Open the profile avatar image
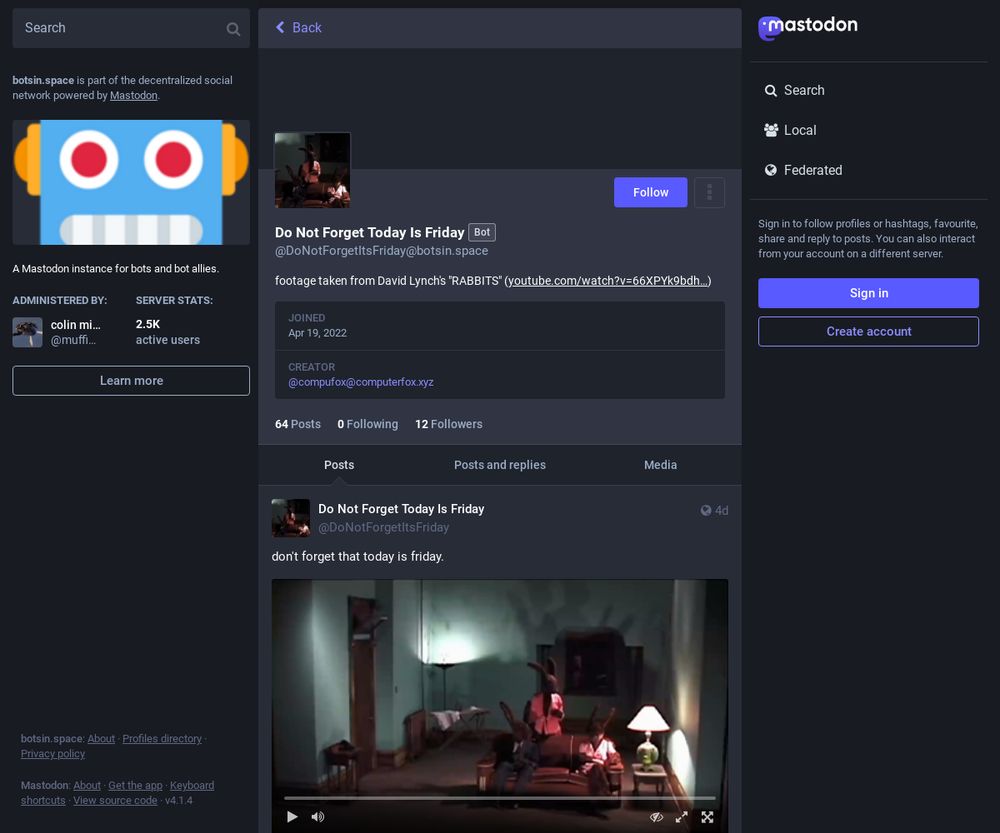Image resolution: width=1000 pixels, height=833 pixels. (312, 170)
